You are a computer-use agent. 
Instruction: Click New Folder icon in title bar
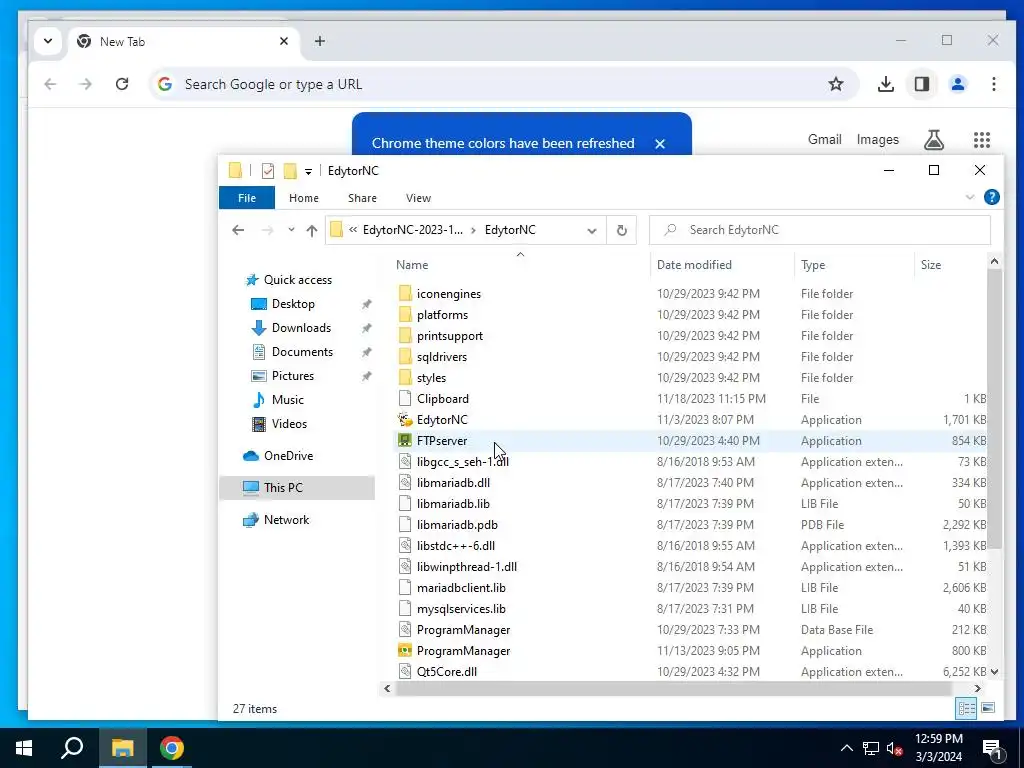coord(290,171)
